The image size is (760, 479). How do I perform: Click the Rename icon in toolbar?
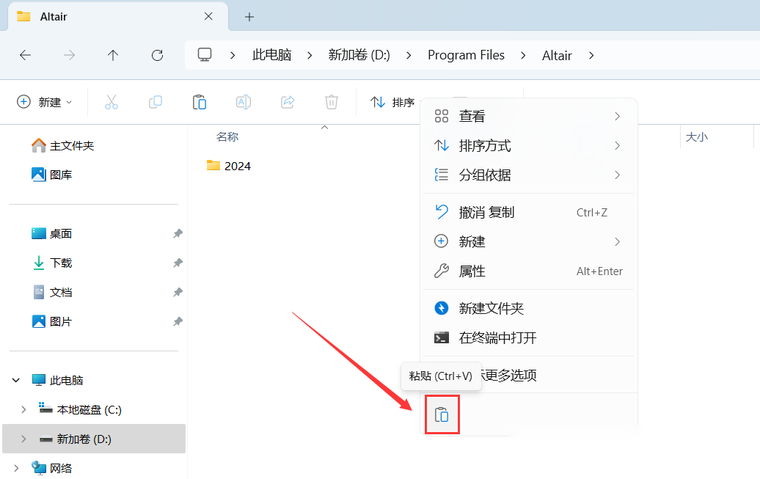(243, 102)
